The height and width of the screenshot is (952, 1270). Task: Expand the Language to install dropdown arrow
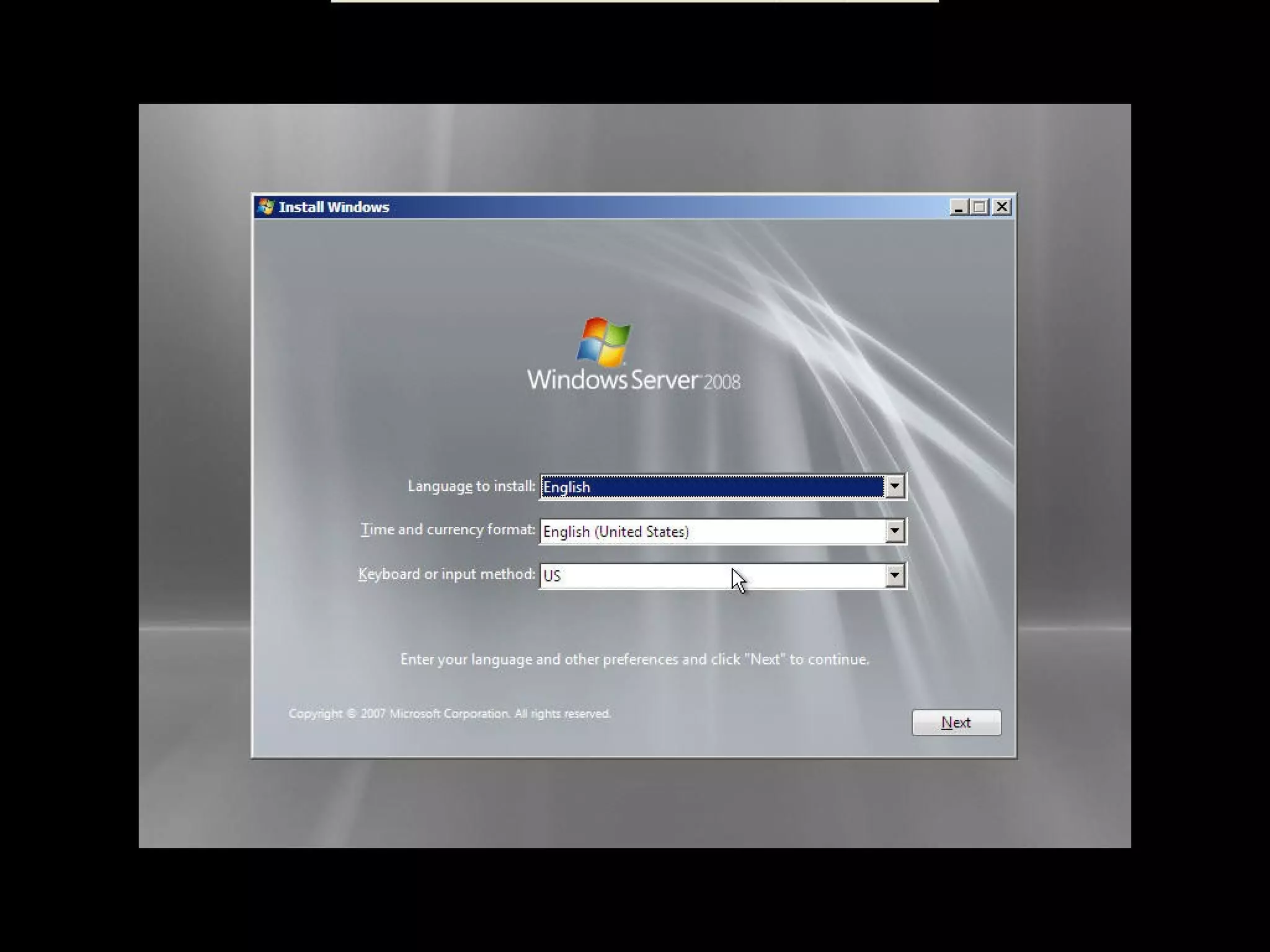coord(894,487)
